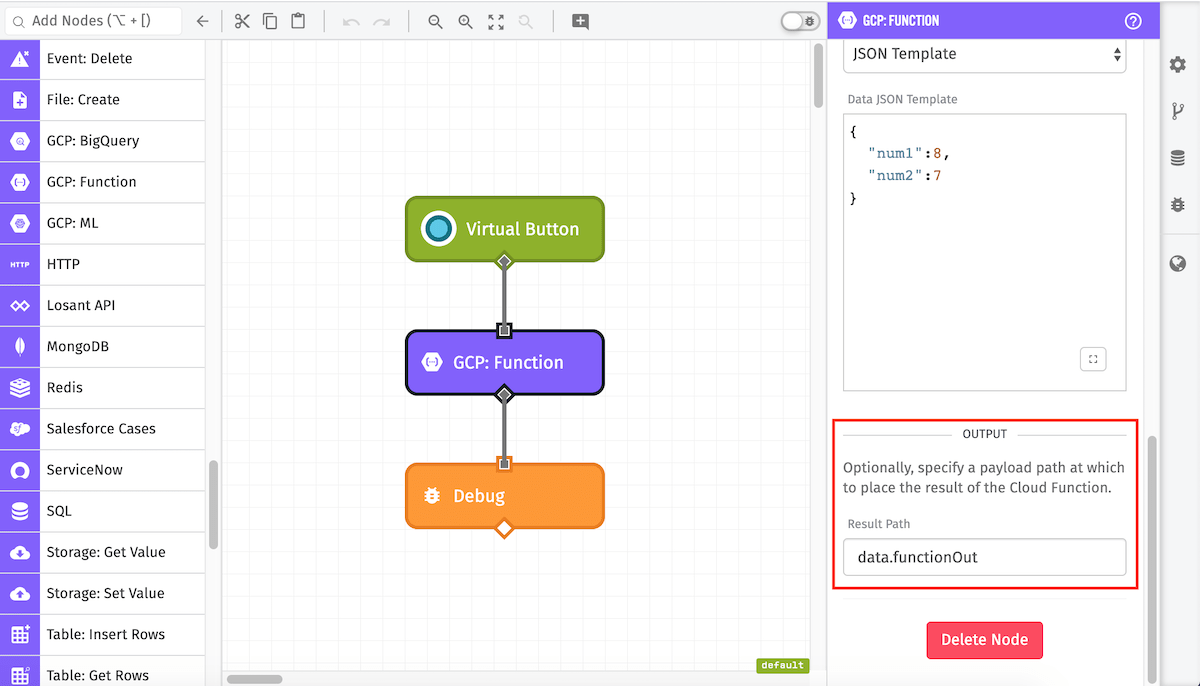Image resolution: width=1200 pixels, height=686 pixels.
Task: Undo last canvas action
Action: 351,21
